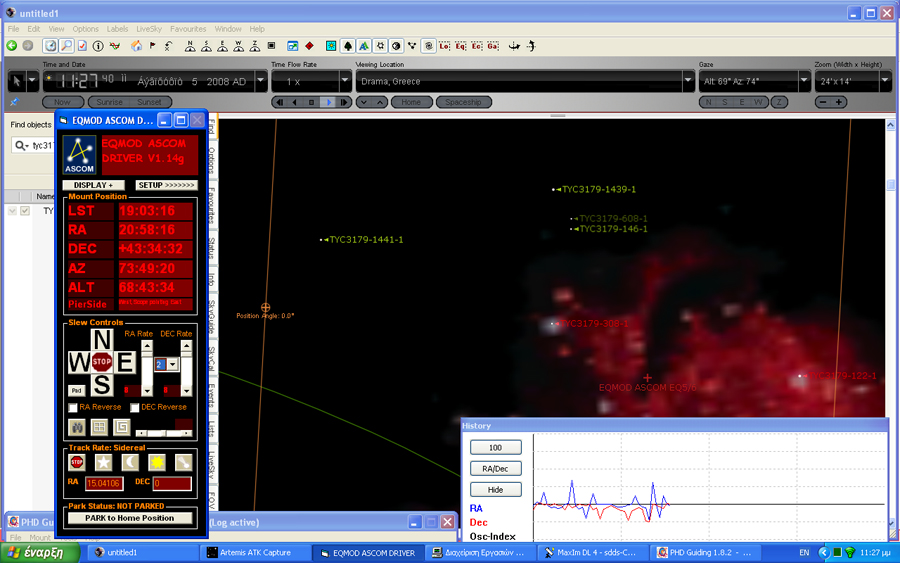Toggle the Eq equatorial guides icon
The height and width of the screenshot is (563, 900).
[461, 46]
